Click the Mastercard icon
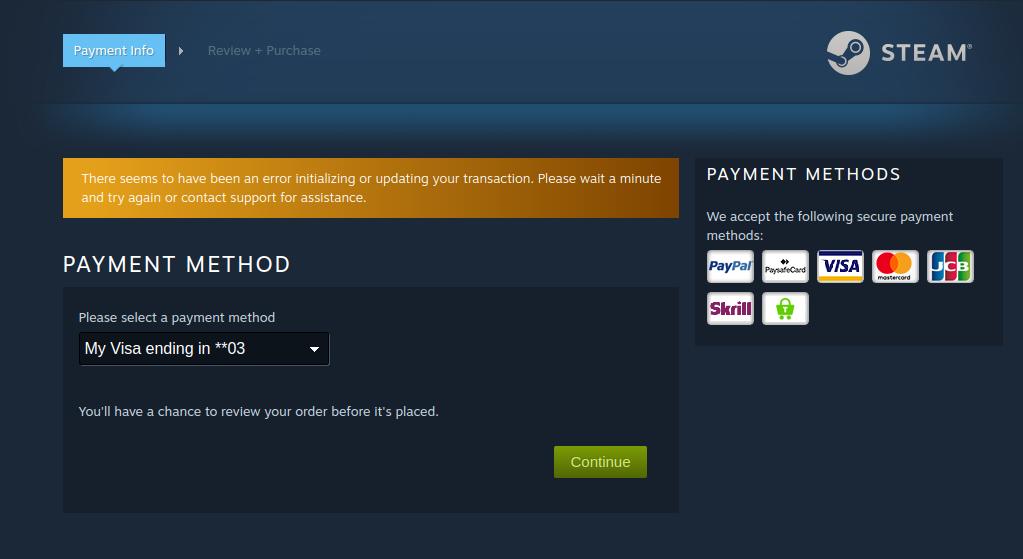The width and height of the screenshot is (1023, 559). (895, 266)
